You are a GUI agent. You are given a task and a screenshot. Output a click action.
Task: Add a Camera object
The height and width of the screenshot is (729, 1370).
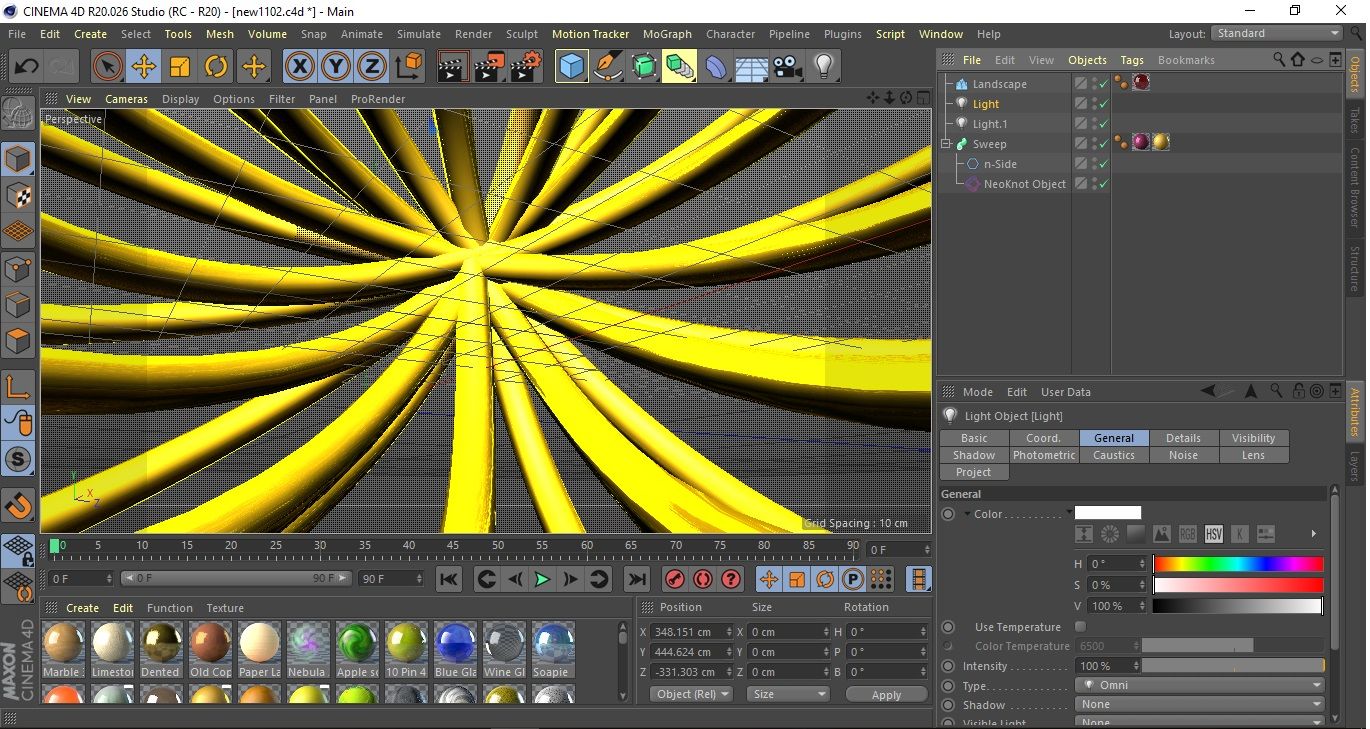click(788, 67)
